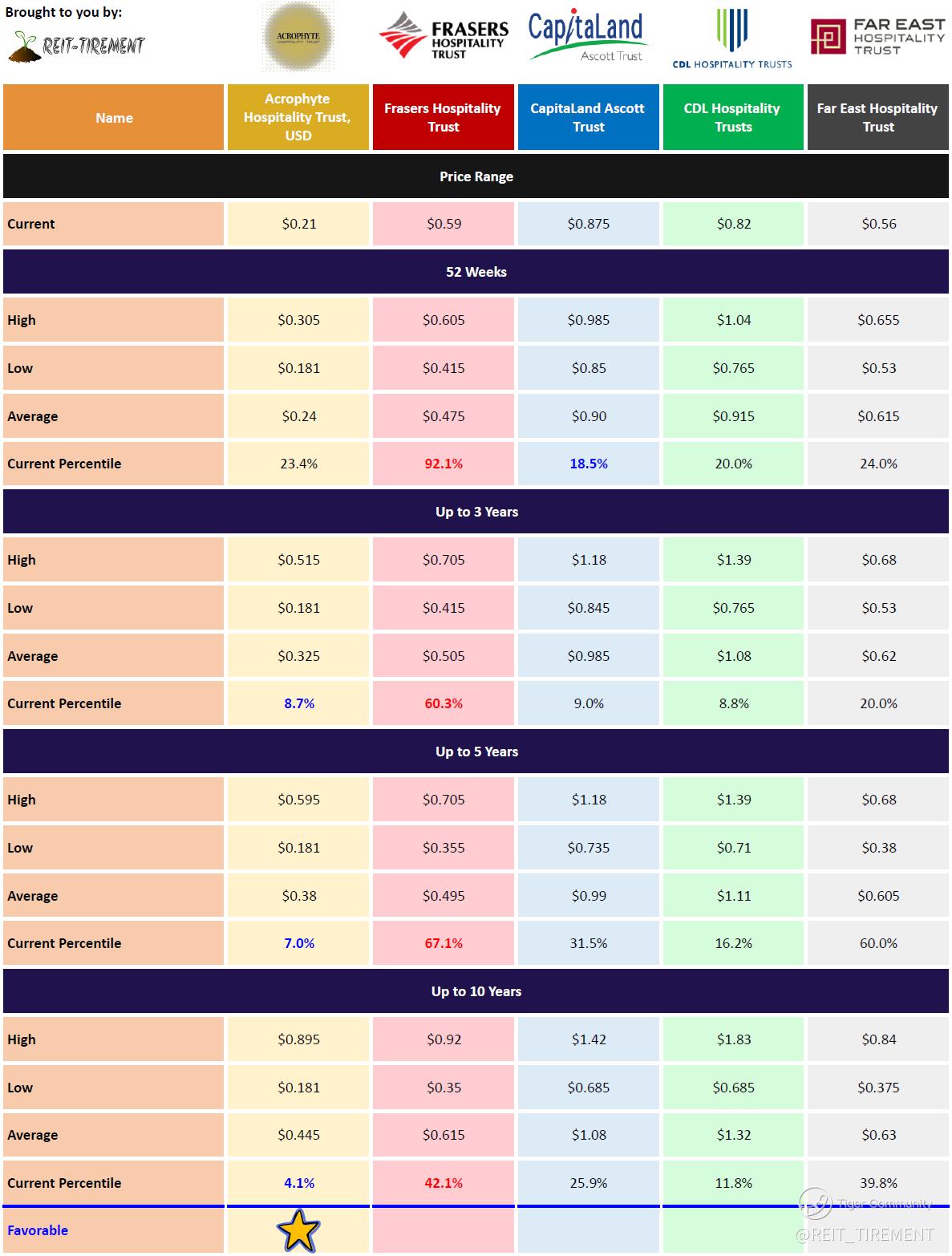Click the Price Range section bar
This screenshot has height=1256, width=952.
tap(476, 176)
